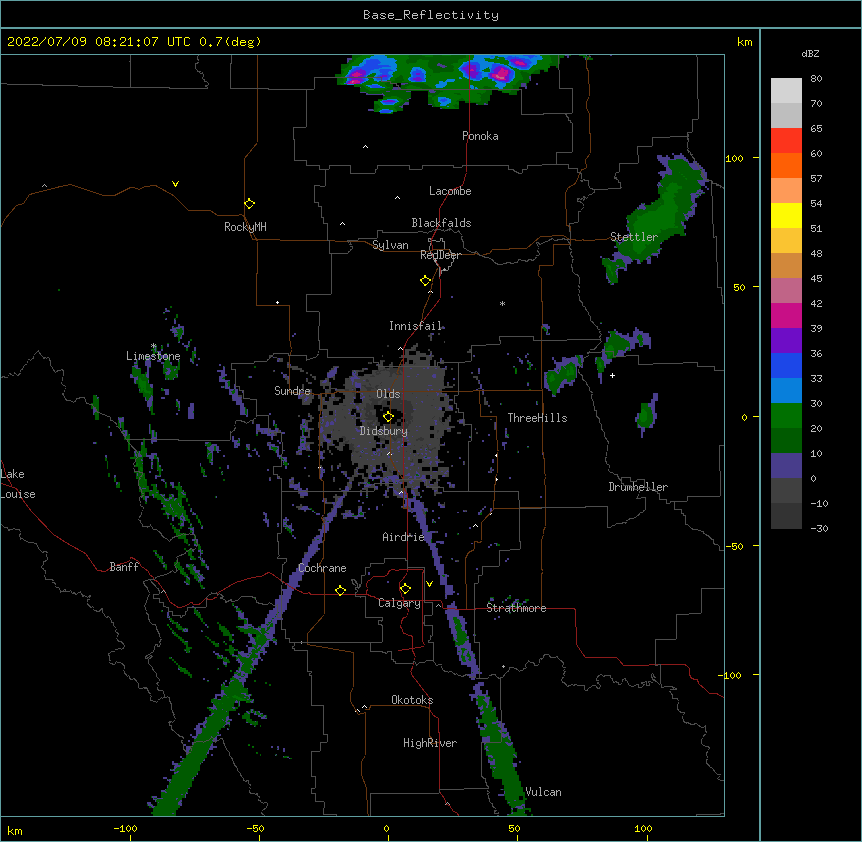The height and width of the screenshot is (842, 862).
Task: Click the green 30 dBZ legend swatch
Action: [786, 416]
